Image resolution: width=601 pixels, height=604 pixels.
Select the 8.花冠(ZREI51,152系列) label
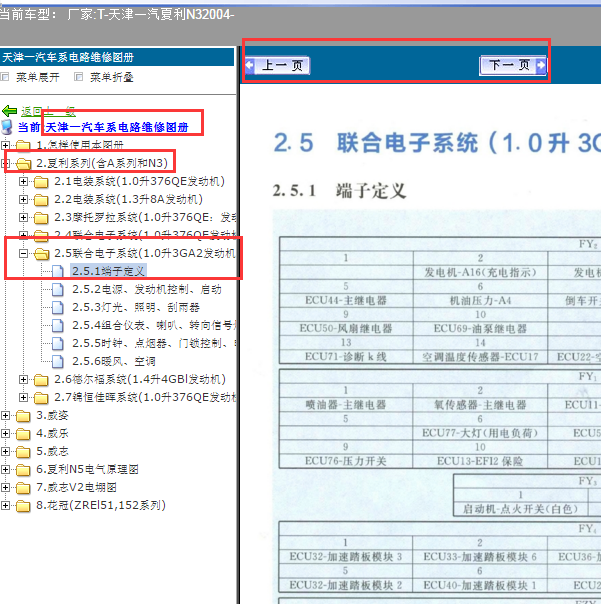(x=101, y=505)
